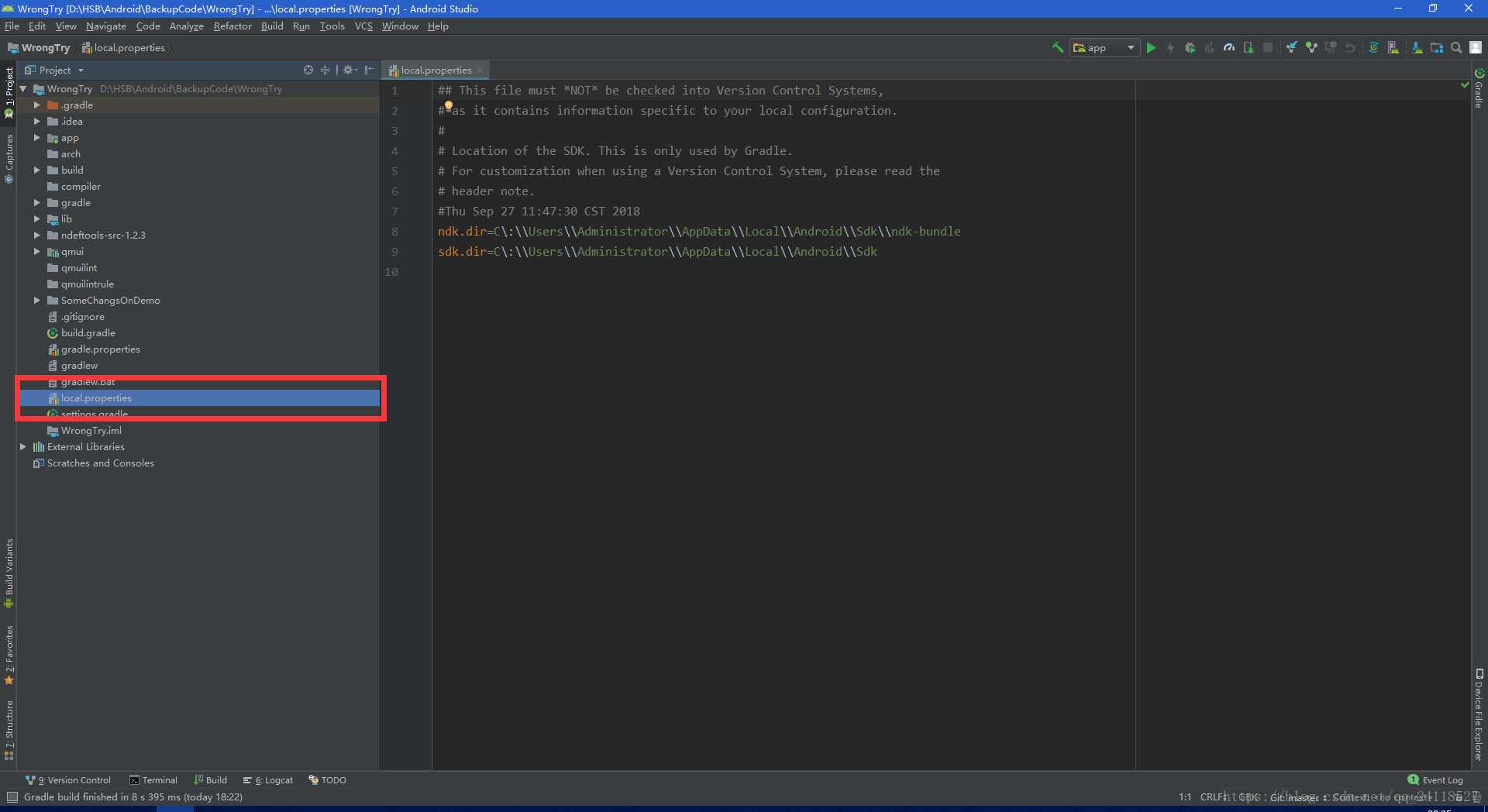Open the AVD Manager icon
The width and height of the screenshot is (1488, 812).
coord(1393,48)
